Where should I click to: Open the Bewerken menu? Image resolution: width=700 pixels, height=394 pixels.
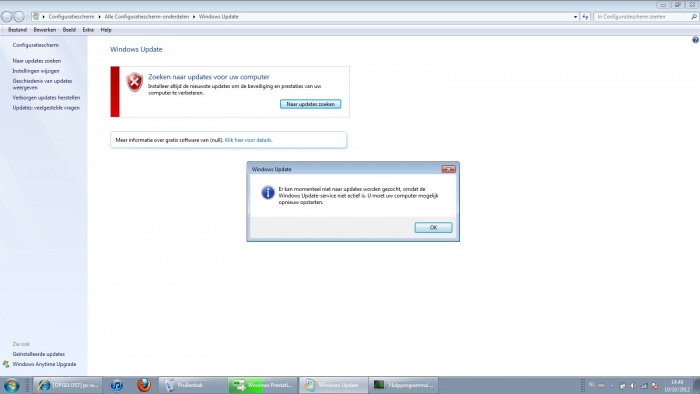pyautogui.click(x=45, y=30)
